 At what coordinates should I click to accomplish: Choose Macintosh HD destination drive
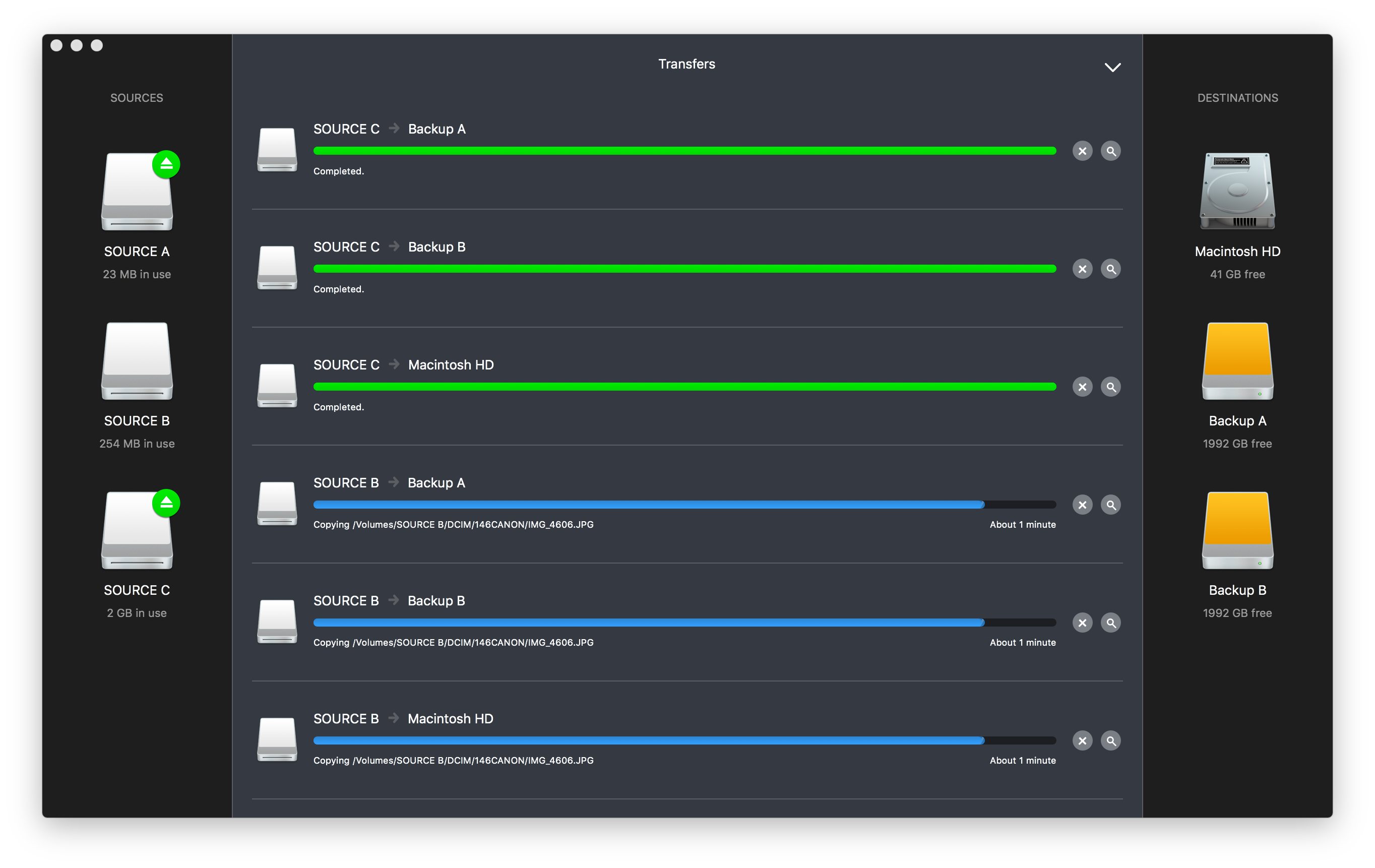1237,192
